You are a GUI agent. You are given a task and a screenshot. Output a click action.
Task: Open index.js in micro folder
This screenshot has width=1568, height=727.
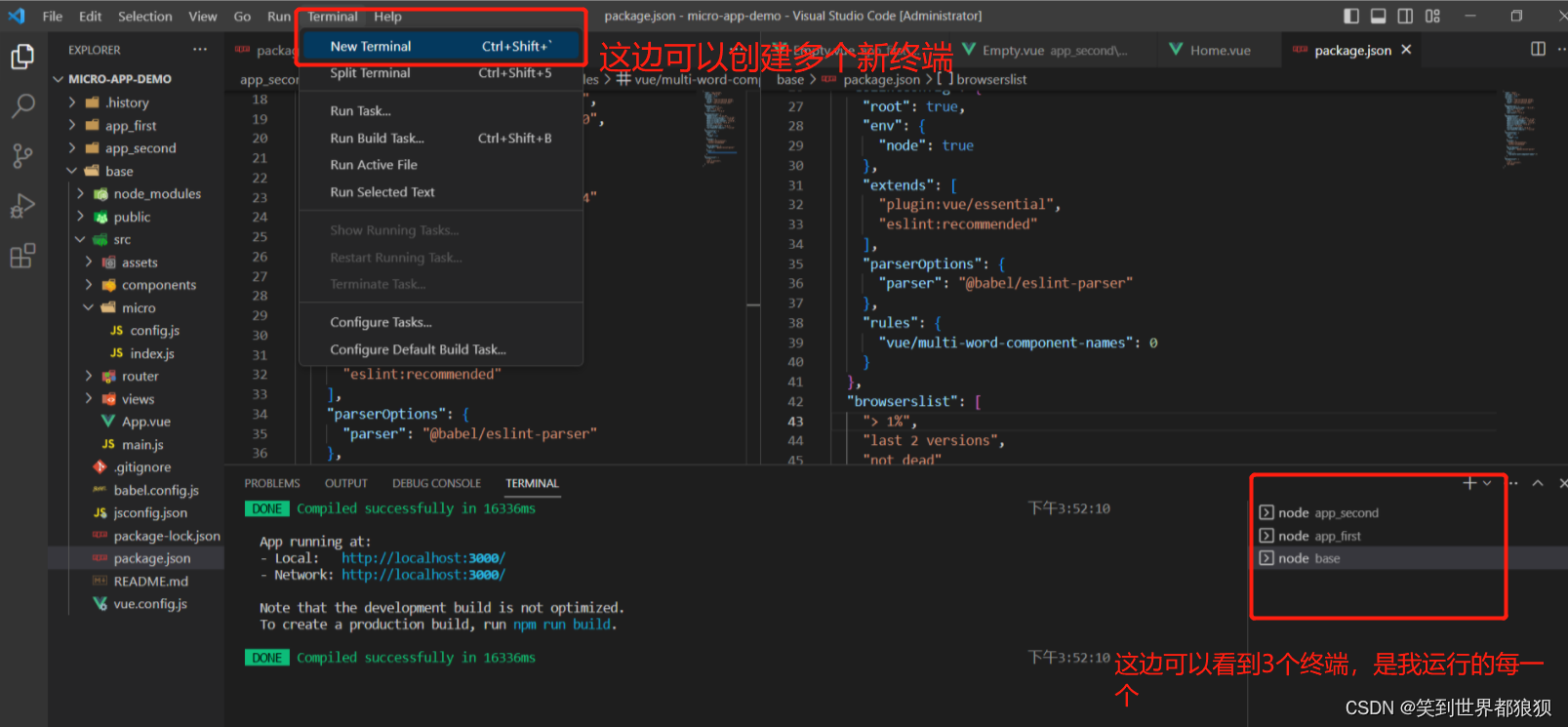tap(137, 353)
